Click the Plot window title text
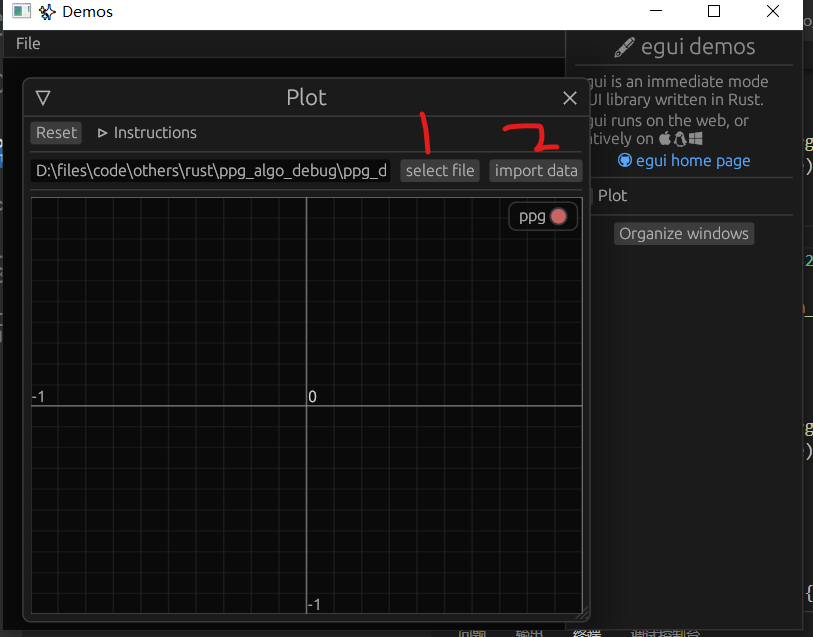Viewport: 813px width, 637px height. (306, 97)
